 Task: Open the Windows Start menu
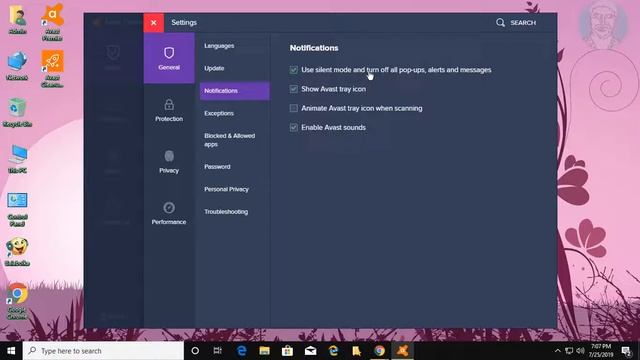click(x=11, y=351)
